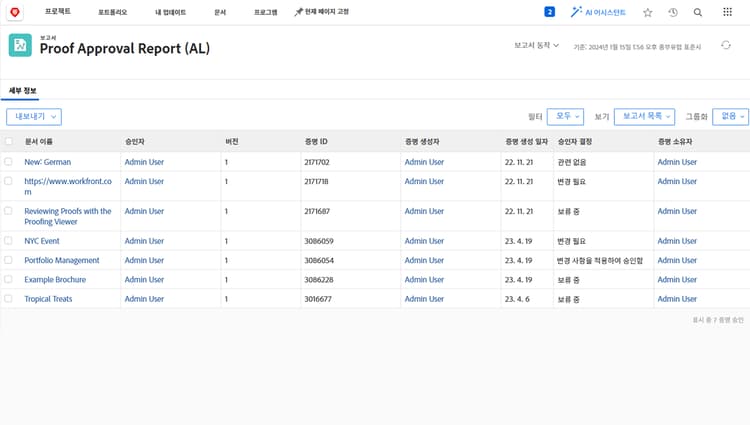This screenshot has width=750, height=425.
Task: Open the apps grid main menu icon
Action: pos(727,12)
